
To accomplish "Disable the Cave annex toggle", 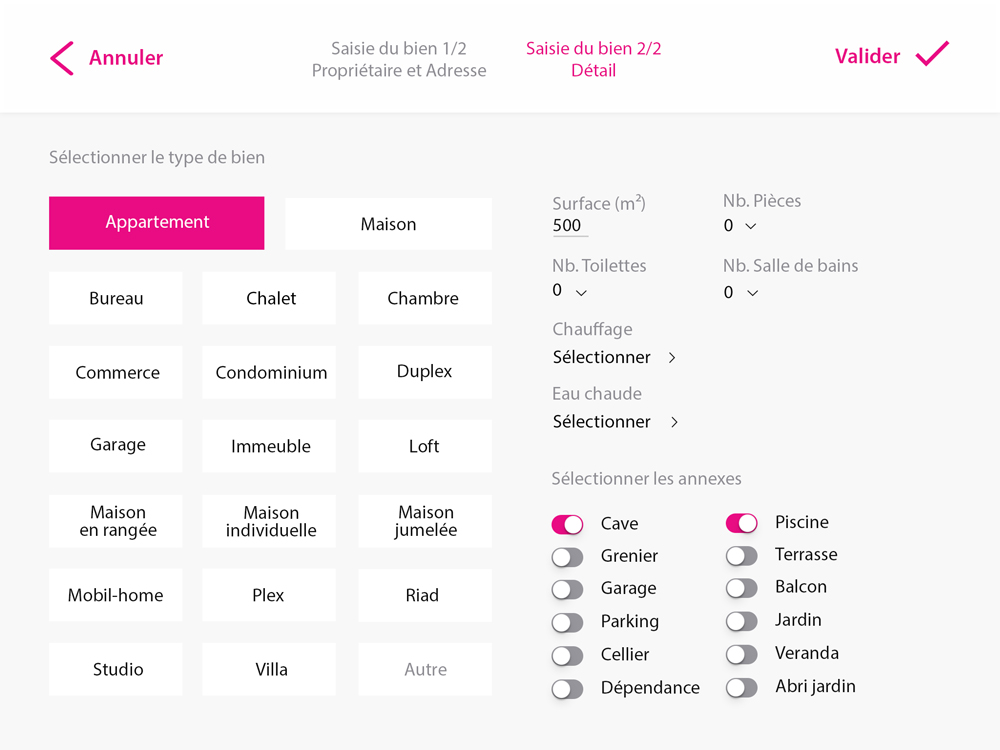I will (x=567, y=524).
